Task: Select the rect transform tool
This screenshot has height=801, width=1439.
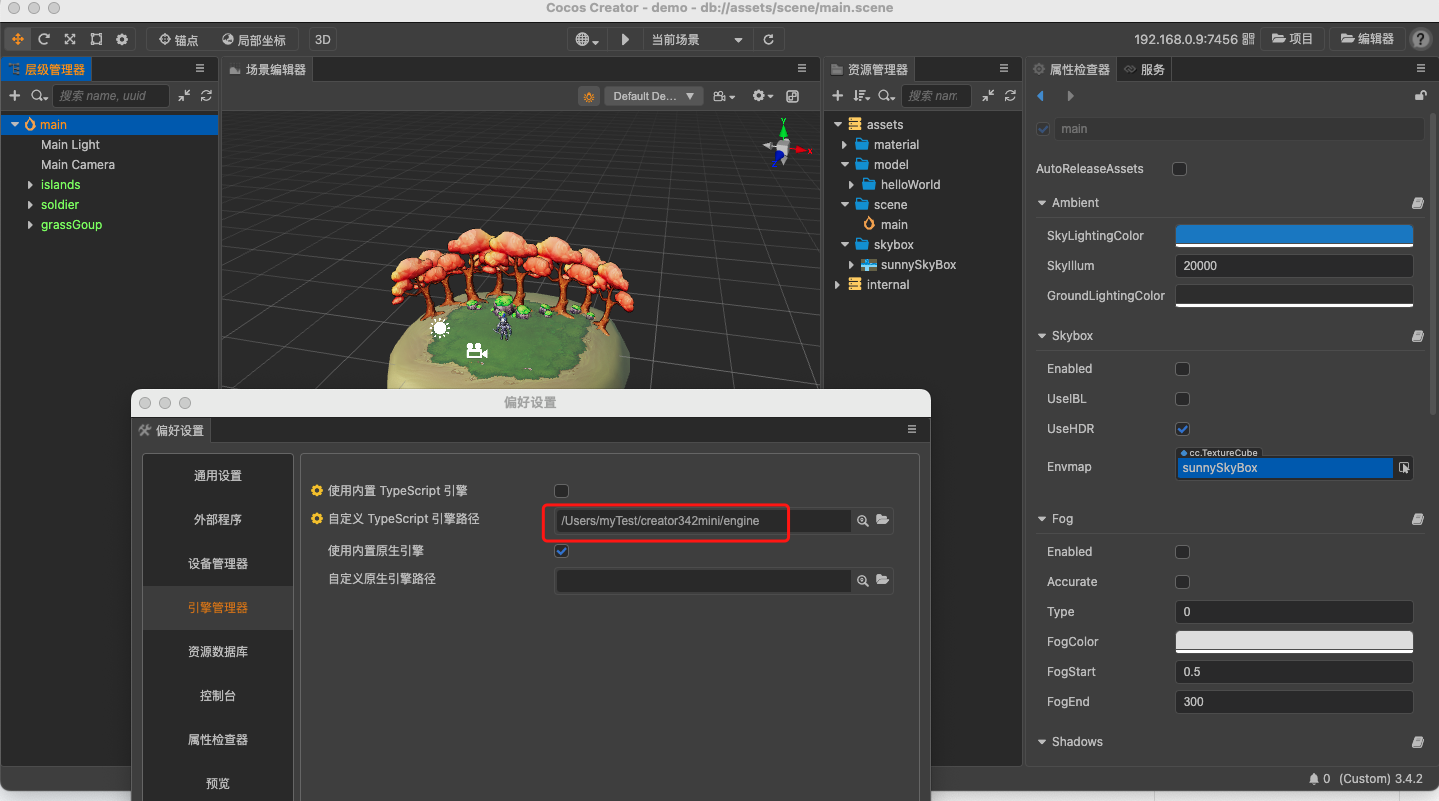Action: 96,39
